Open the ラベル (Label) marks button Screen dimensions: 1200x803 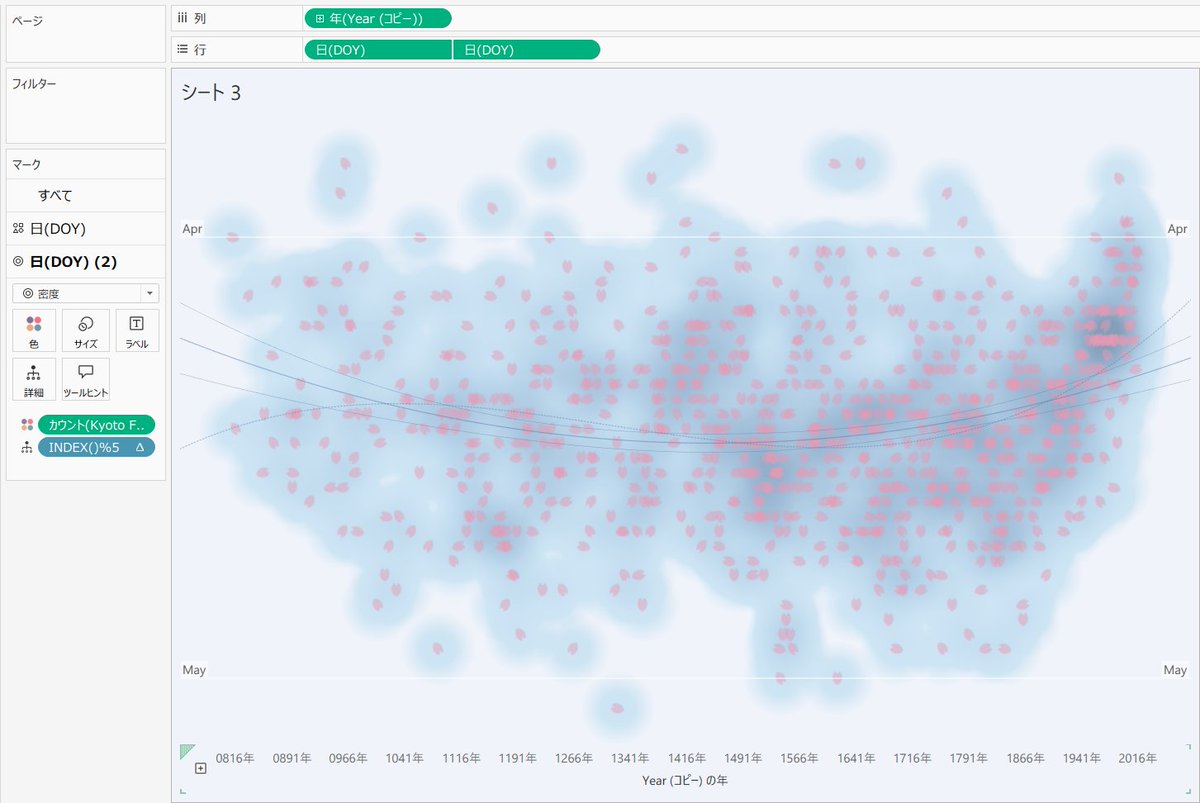point(137,330)
